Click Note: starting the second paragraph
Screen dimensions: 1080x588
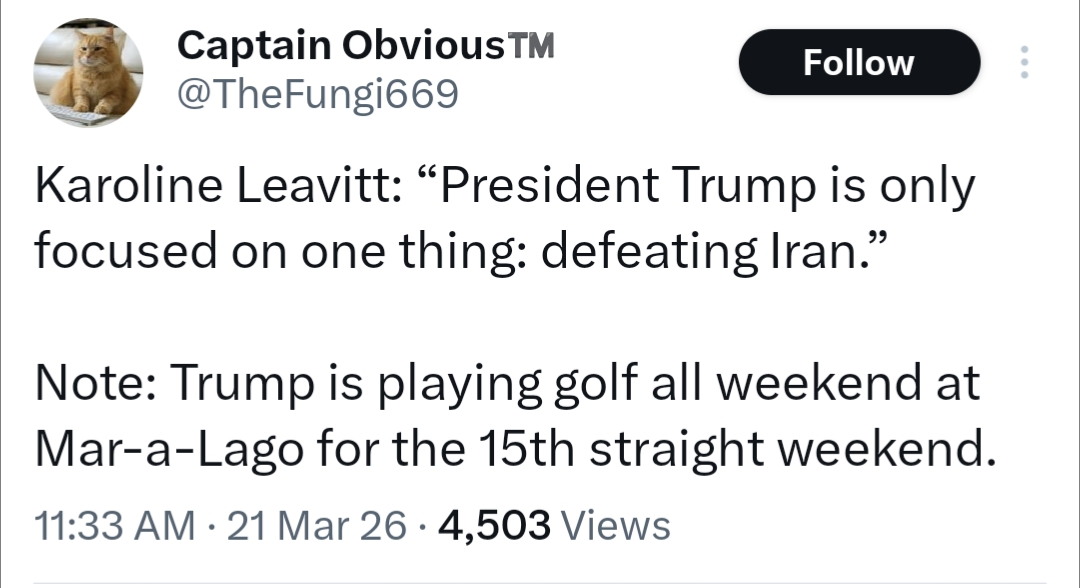pyautogui.click(x=94, y=384)
